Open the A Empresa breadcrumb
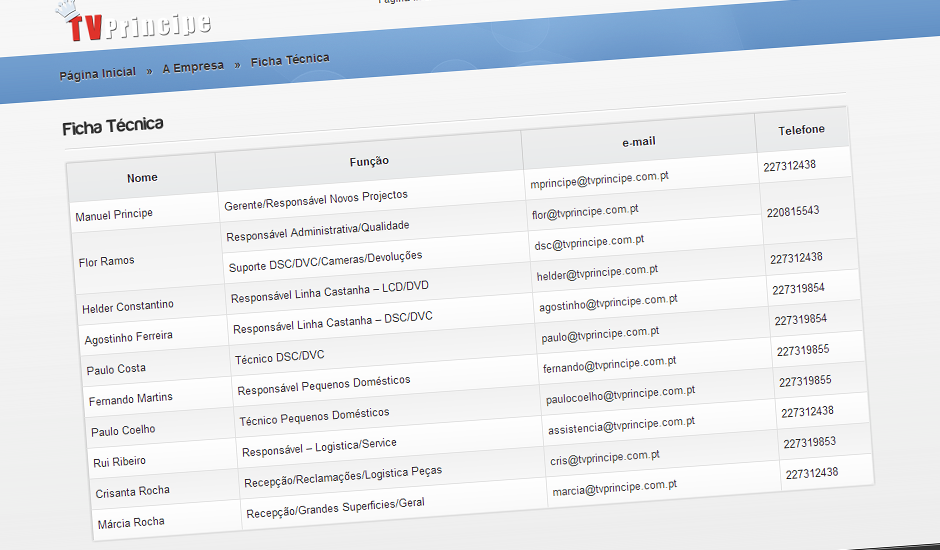The image size is (940, 550). 193,67
